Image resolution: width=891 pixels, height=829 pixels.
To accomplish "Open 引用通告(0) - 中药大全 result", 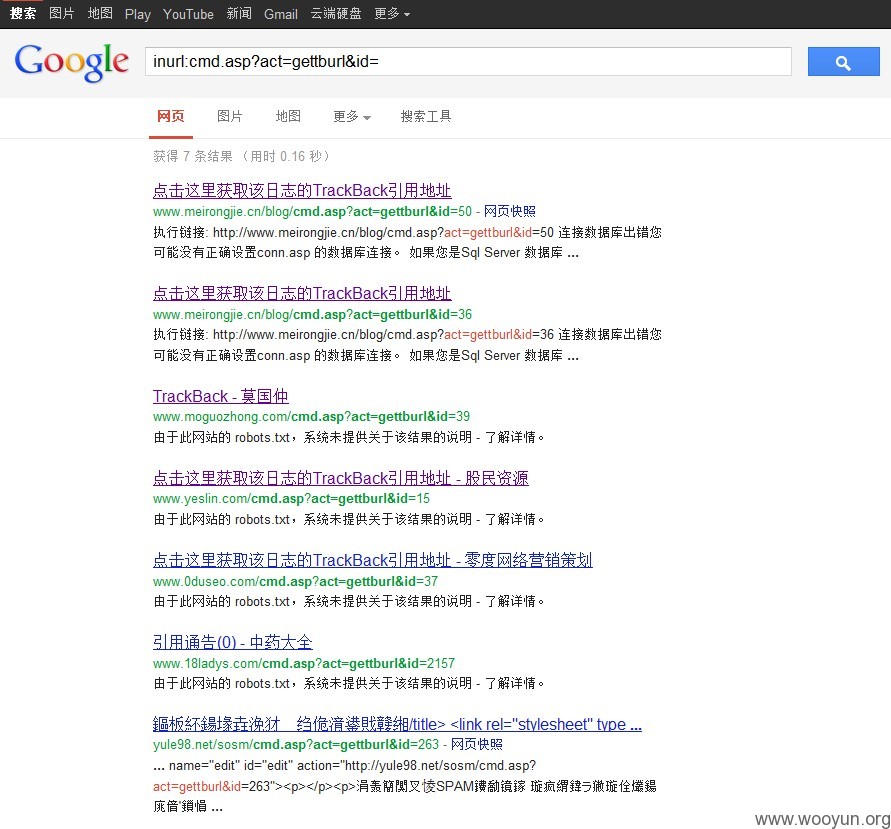I will tap(233, 642).
